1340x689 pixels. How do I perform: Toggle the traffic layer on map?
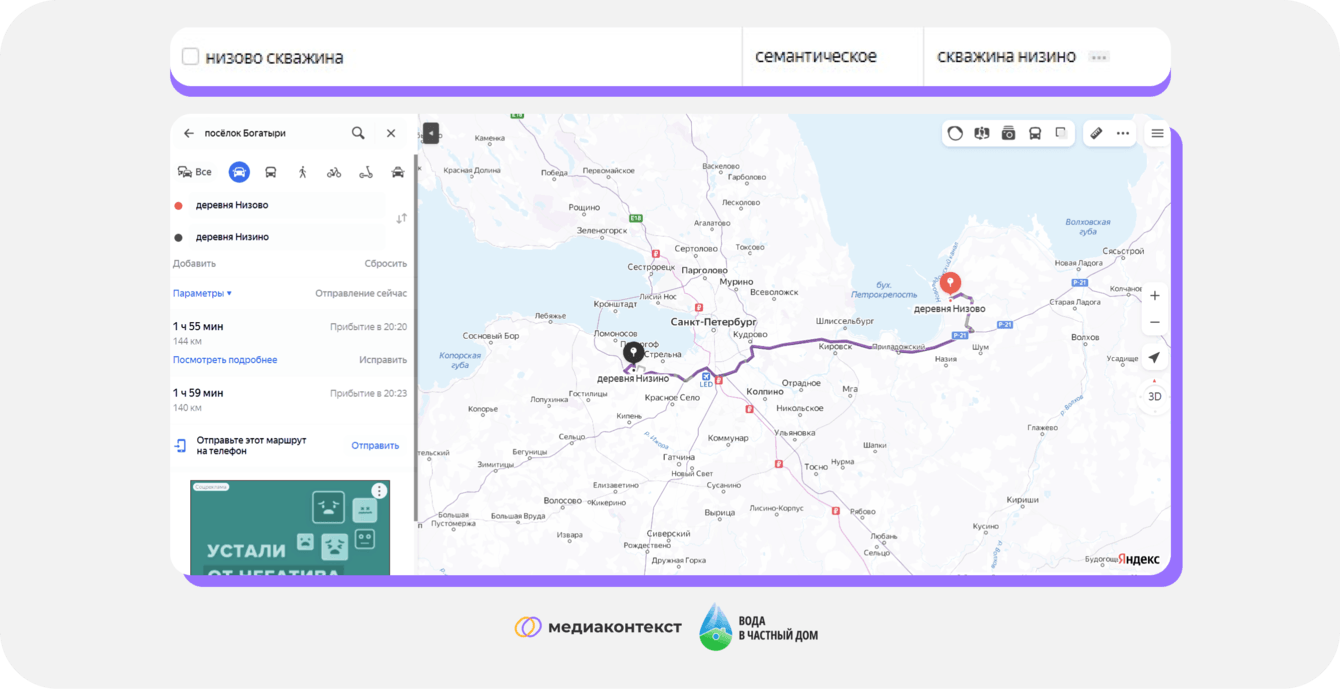click(955, 133)
